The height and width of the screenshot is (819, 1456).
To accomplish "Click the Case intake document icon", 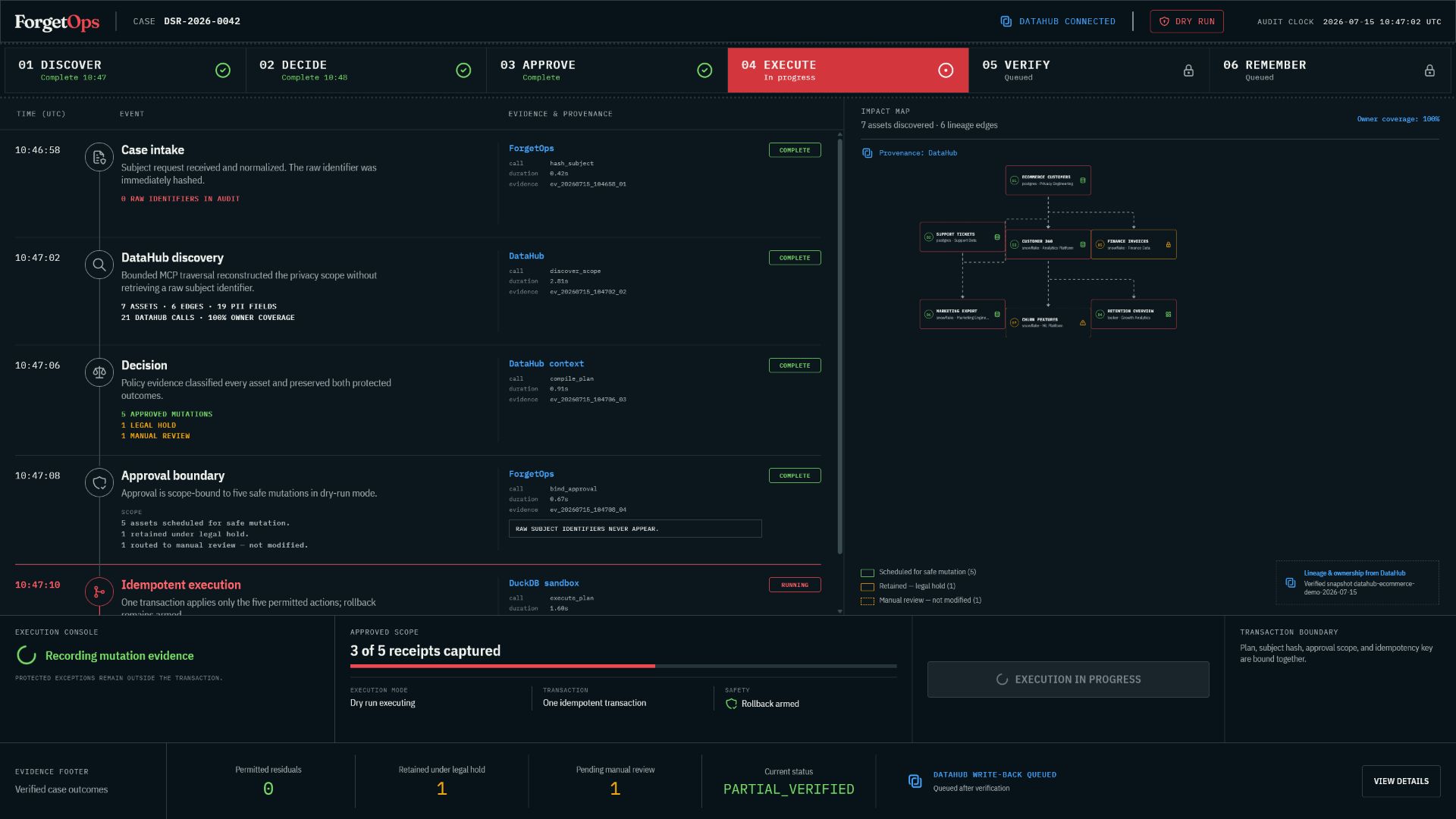I will pos(99,157).
